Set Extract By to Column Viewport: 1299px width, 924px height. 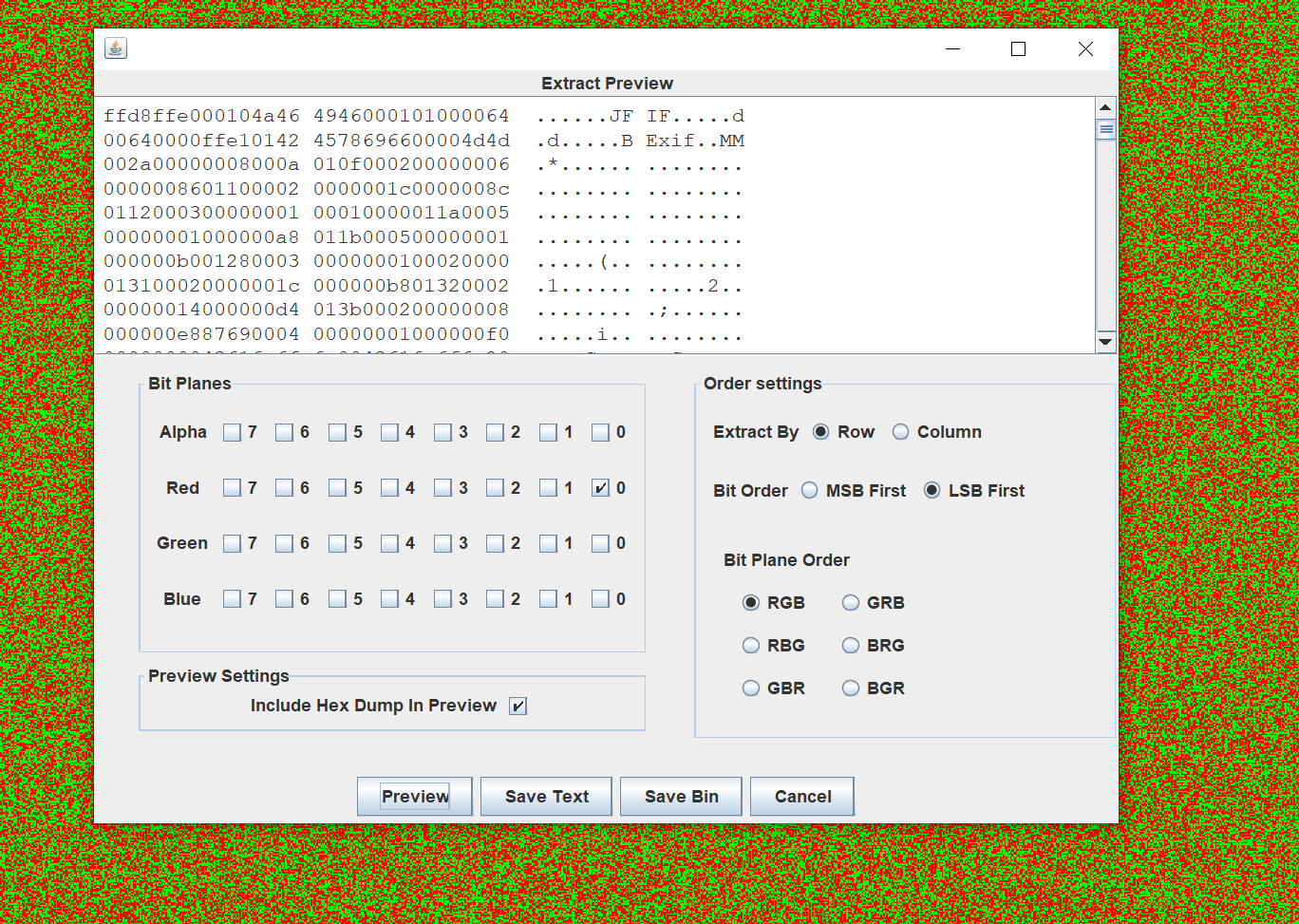901,432
